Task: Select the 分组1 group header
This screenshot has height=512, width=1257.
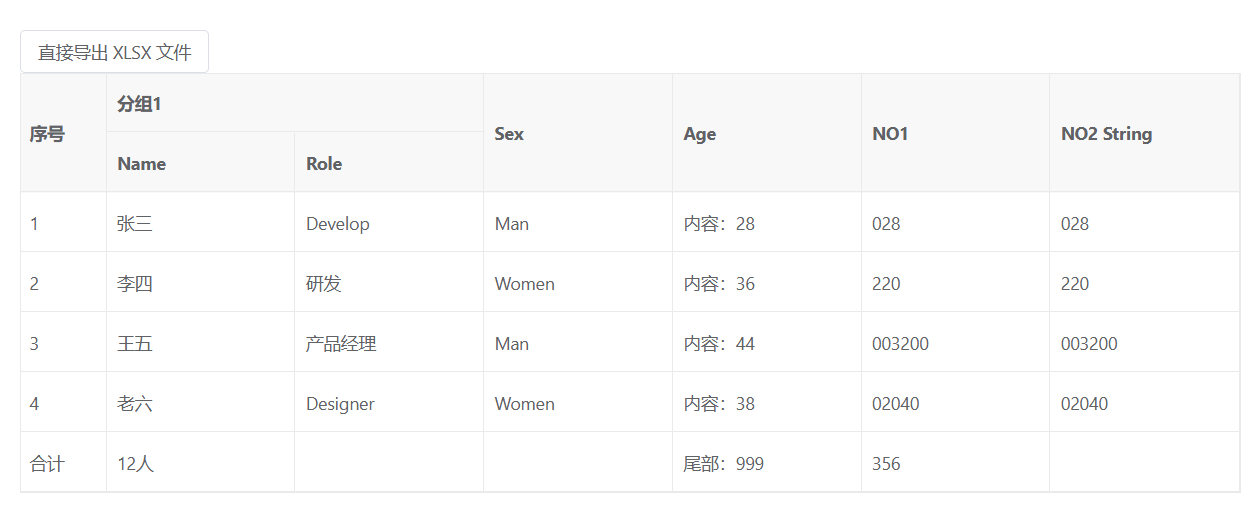Action: [140, 104]
